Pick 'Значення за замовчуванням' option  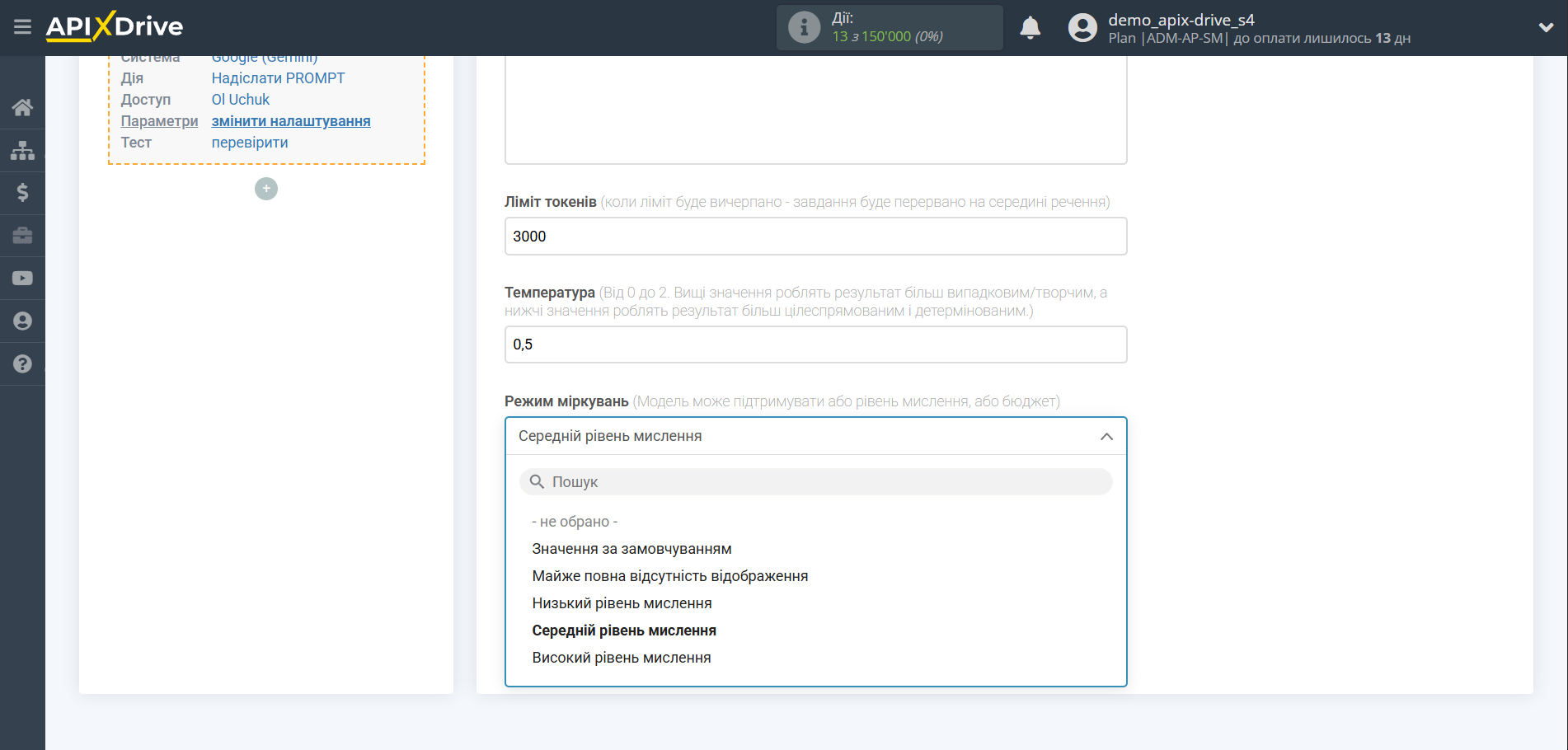[631, 549]
